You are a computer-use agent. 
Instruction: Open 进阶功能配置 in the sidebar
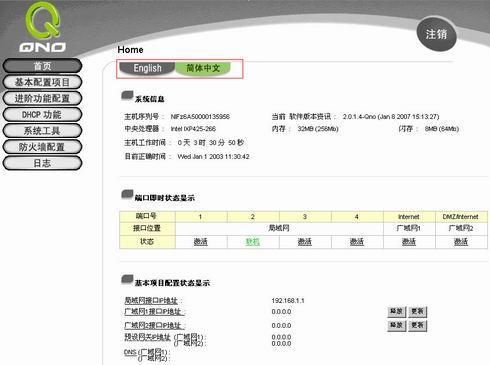(x=42, y=98)
